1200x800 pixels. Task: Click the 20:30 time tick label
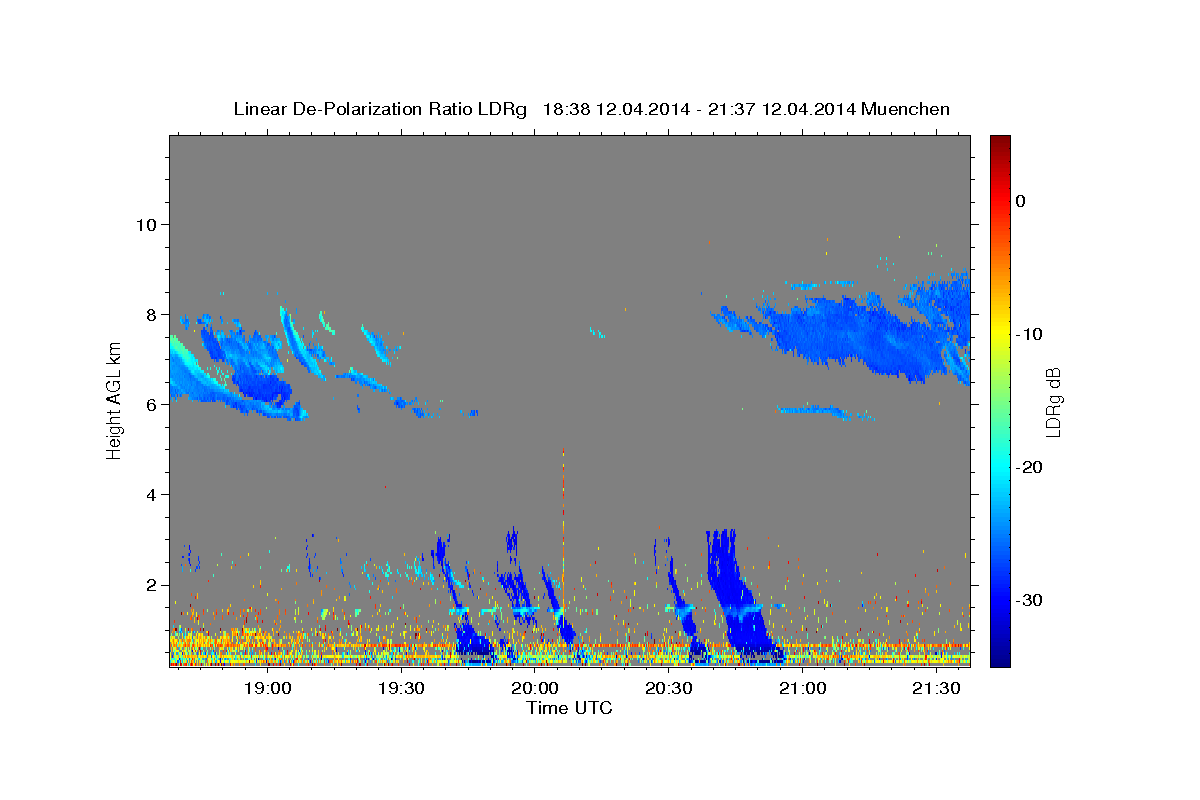tap(669, 689)
